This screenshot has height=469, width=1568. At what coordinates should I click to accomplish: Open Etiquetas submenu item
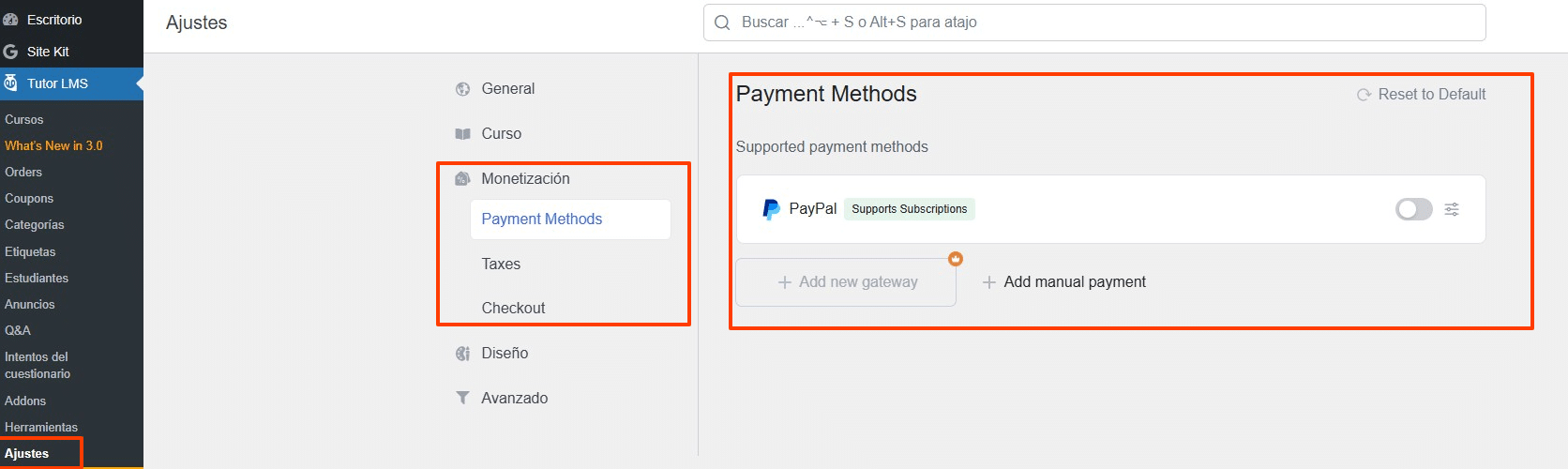pos(30,252)
